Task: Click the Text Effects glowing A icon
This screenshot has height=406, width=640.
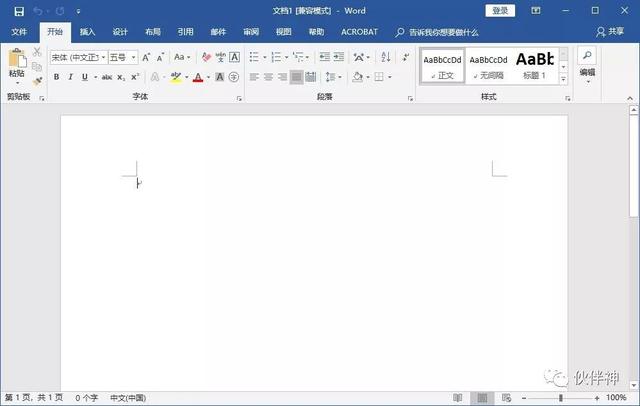Action: pos(155,77)
